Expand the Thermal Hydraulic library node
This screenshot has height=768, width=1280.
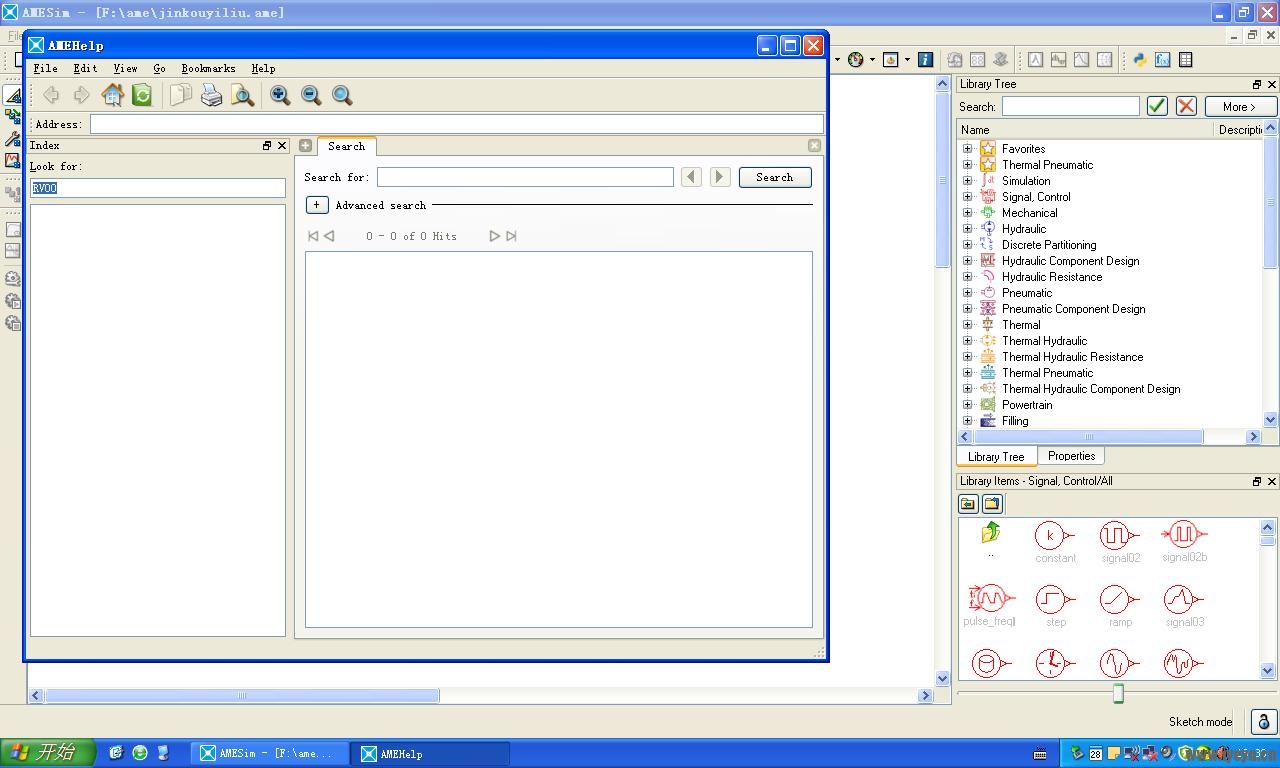coord(967,341)
